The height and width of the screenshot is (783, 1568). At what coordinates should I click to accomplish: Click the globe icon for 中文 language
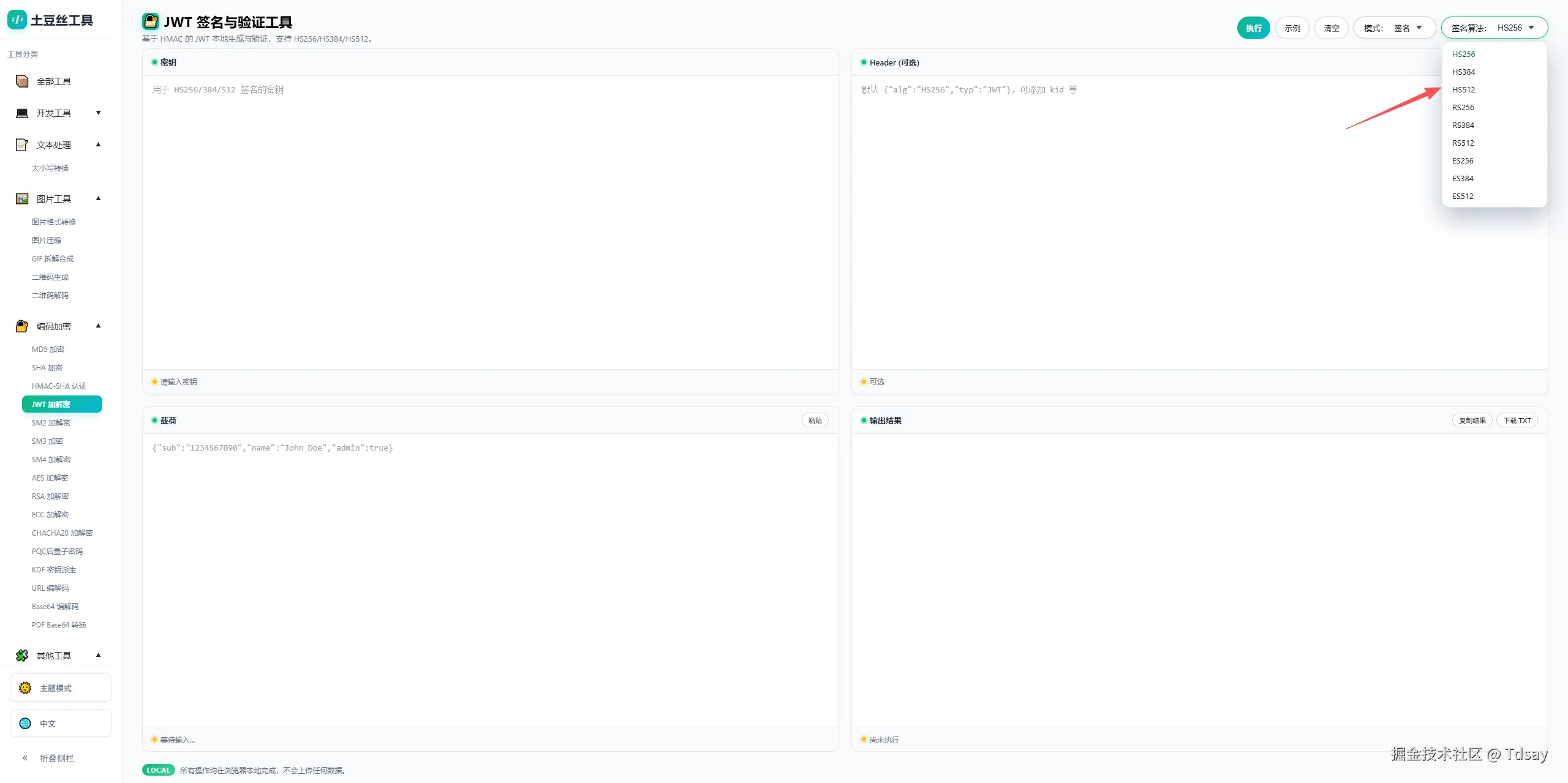(25, 724)
